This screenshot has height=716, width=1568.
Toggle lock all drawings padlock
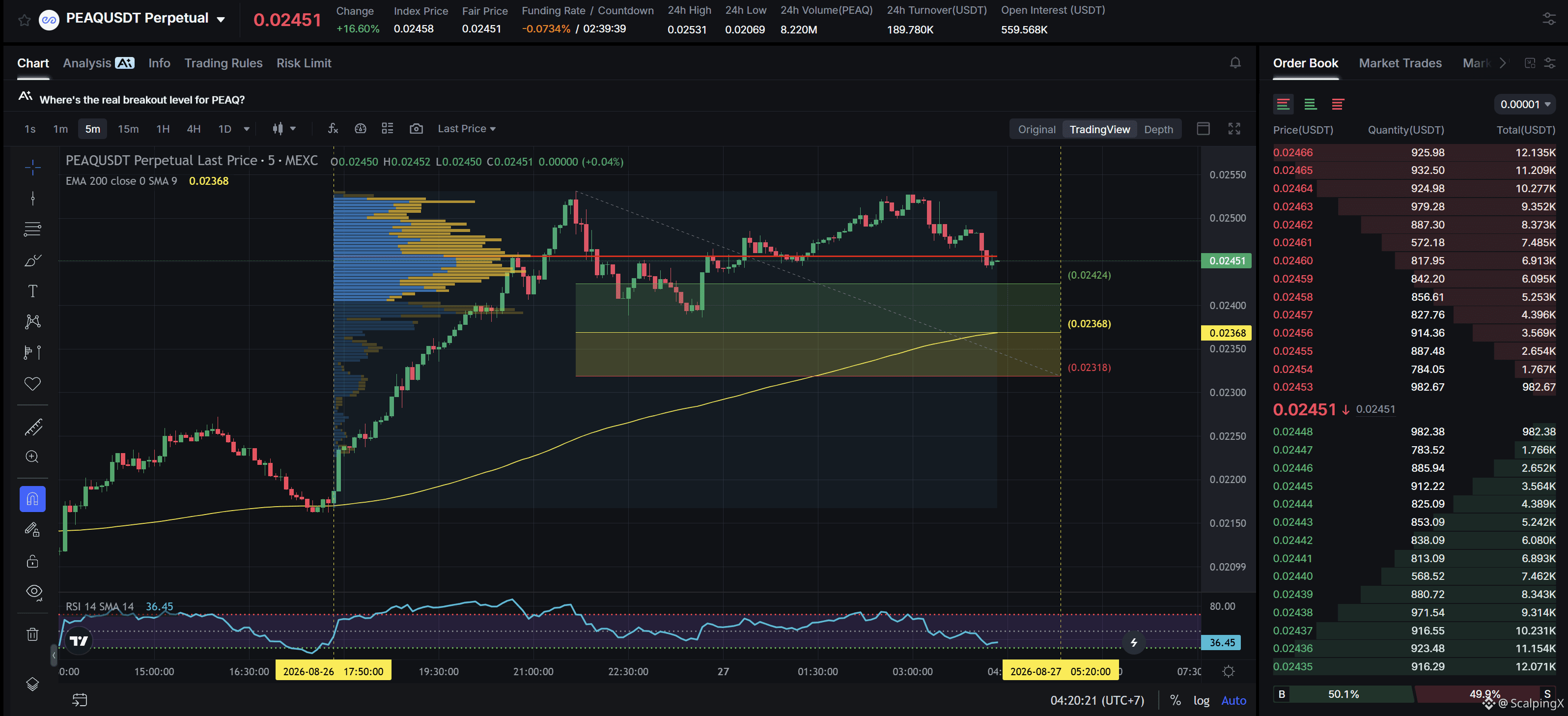33,561
